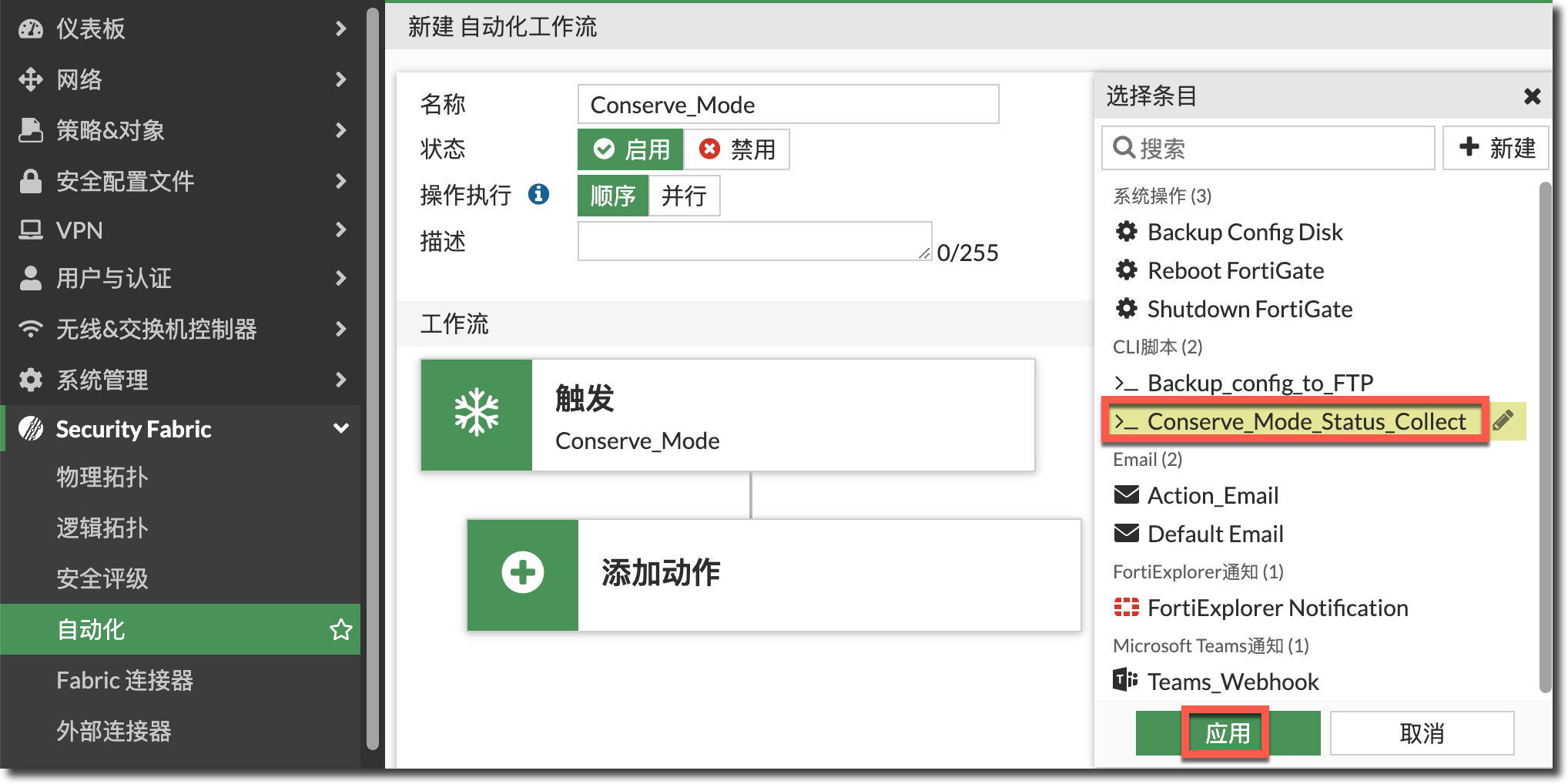The image size is (1568, 784).
Task: Click the plus icon to add action
Action: point(523,574)
